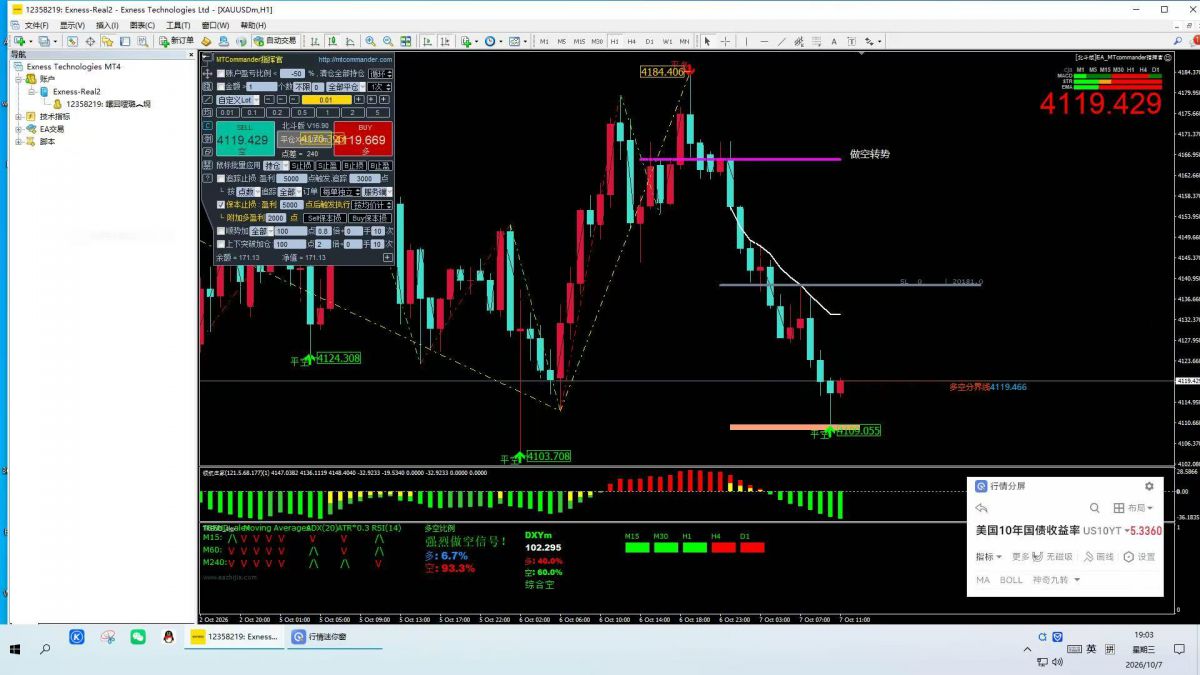1200x675 pixels.
Task: Open 设置 settings in the quote widget
Action: 1140,557
